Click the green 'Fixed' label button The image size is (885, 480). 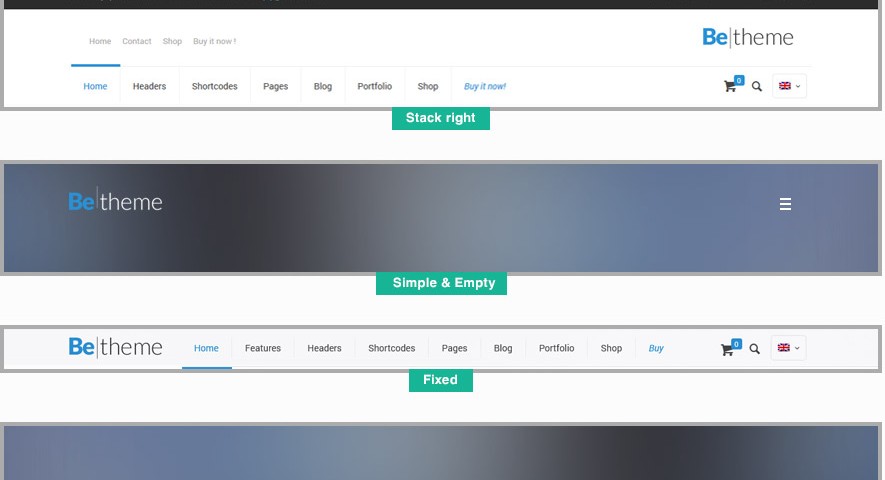441,380
